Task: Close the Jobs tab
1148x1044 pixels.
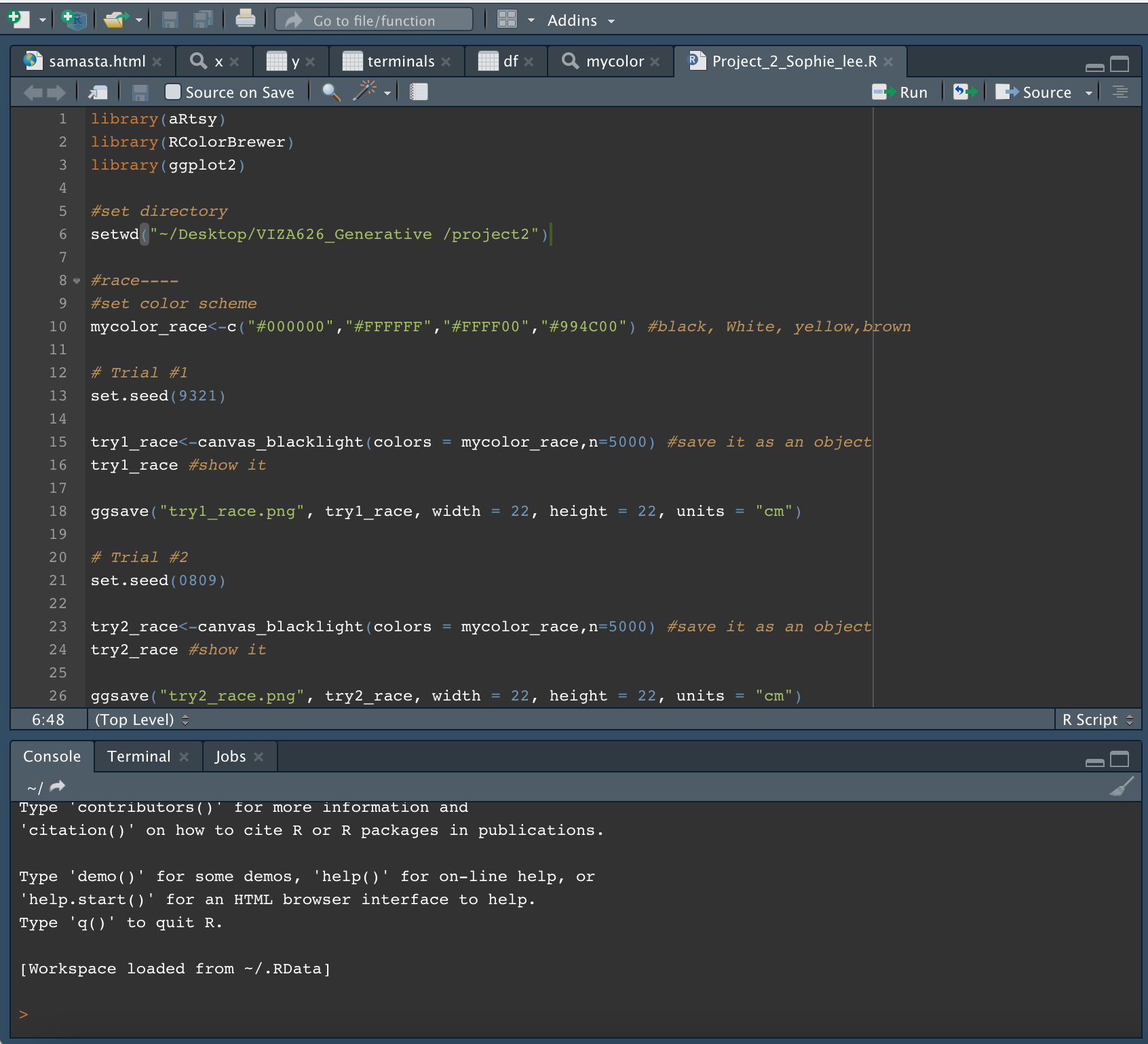Action: coord(259,757)
